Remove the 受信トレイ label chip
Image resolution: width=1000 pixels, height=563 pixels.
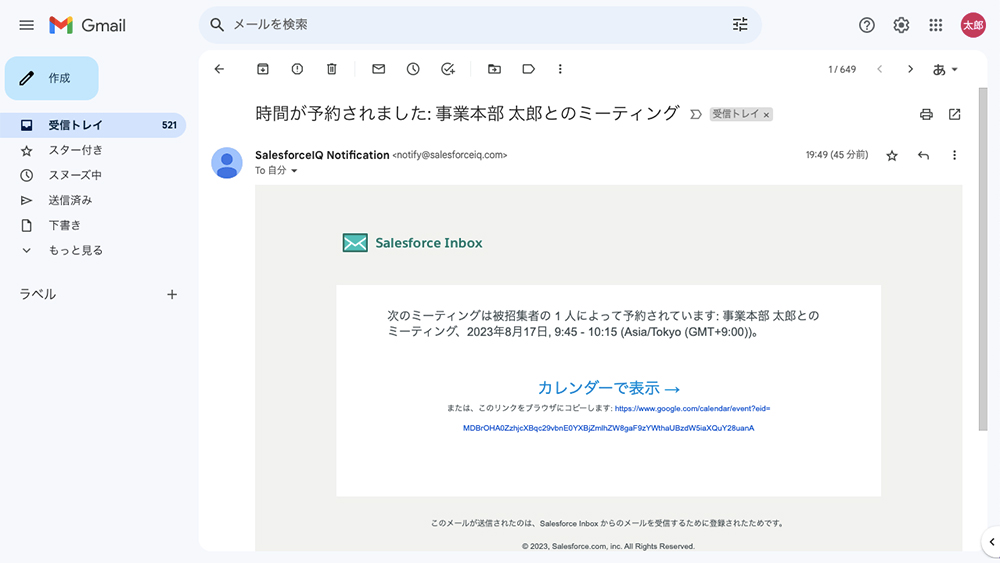pyautogui.click(x=767, y=115)
